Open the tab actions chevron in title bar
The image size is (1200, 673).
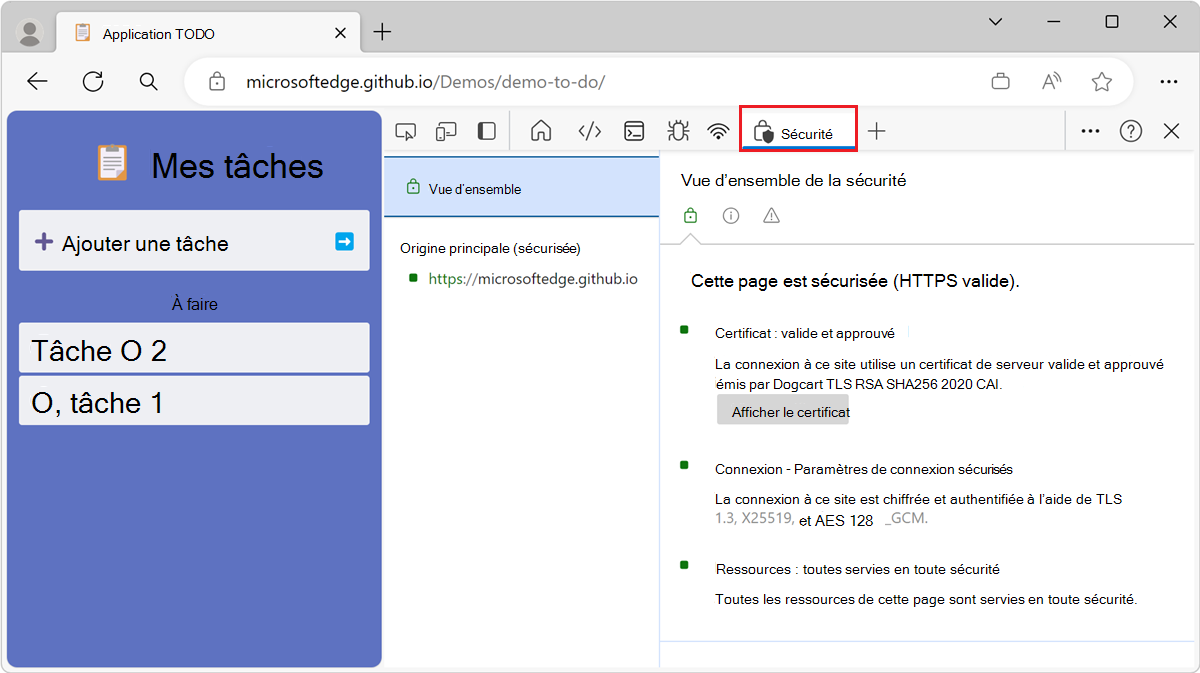995,22
